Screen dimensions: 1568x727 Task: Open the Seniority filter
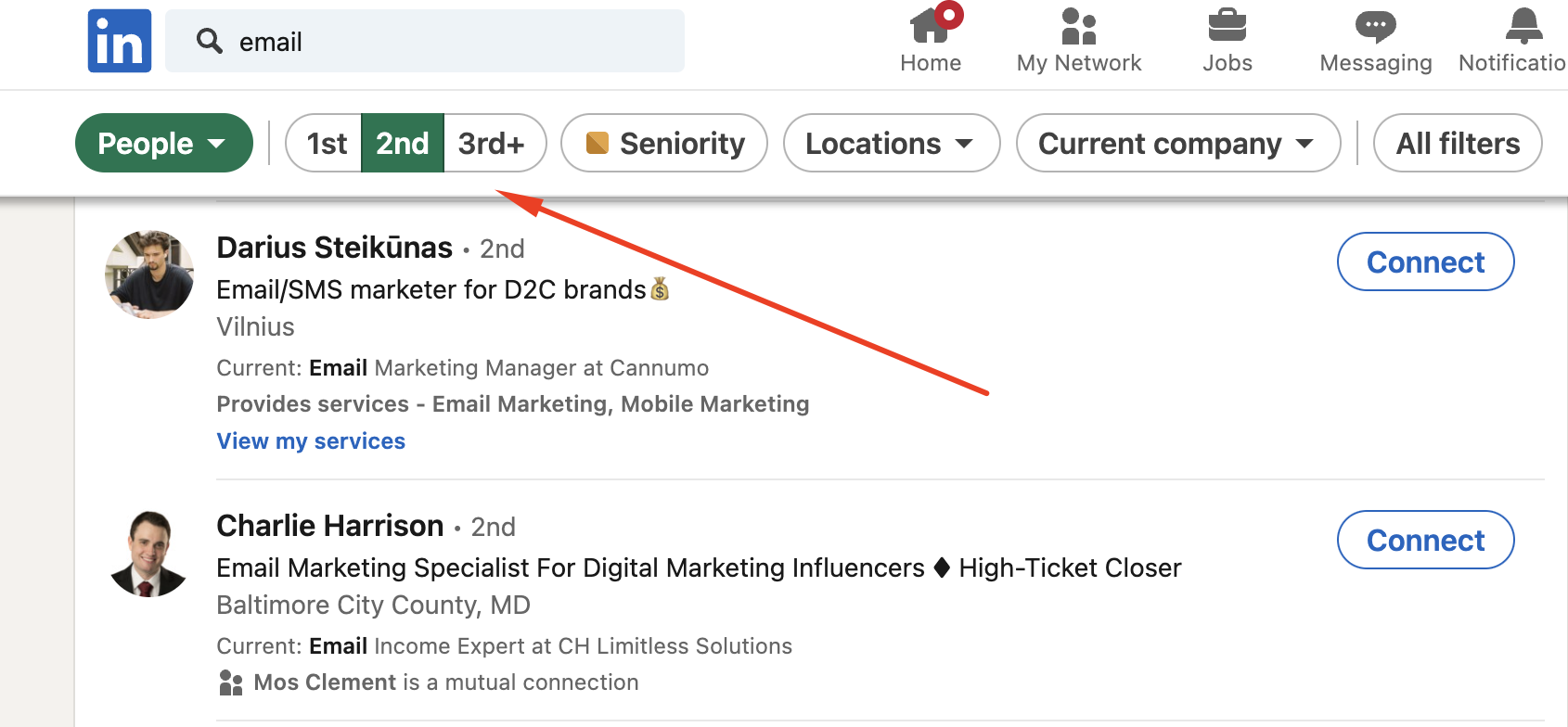coord(663,143)
